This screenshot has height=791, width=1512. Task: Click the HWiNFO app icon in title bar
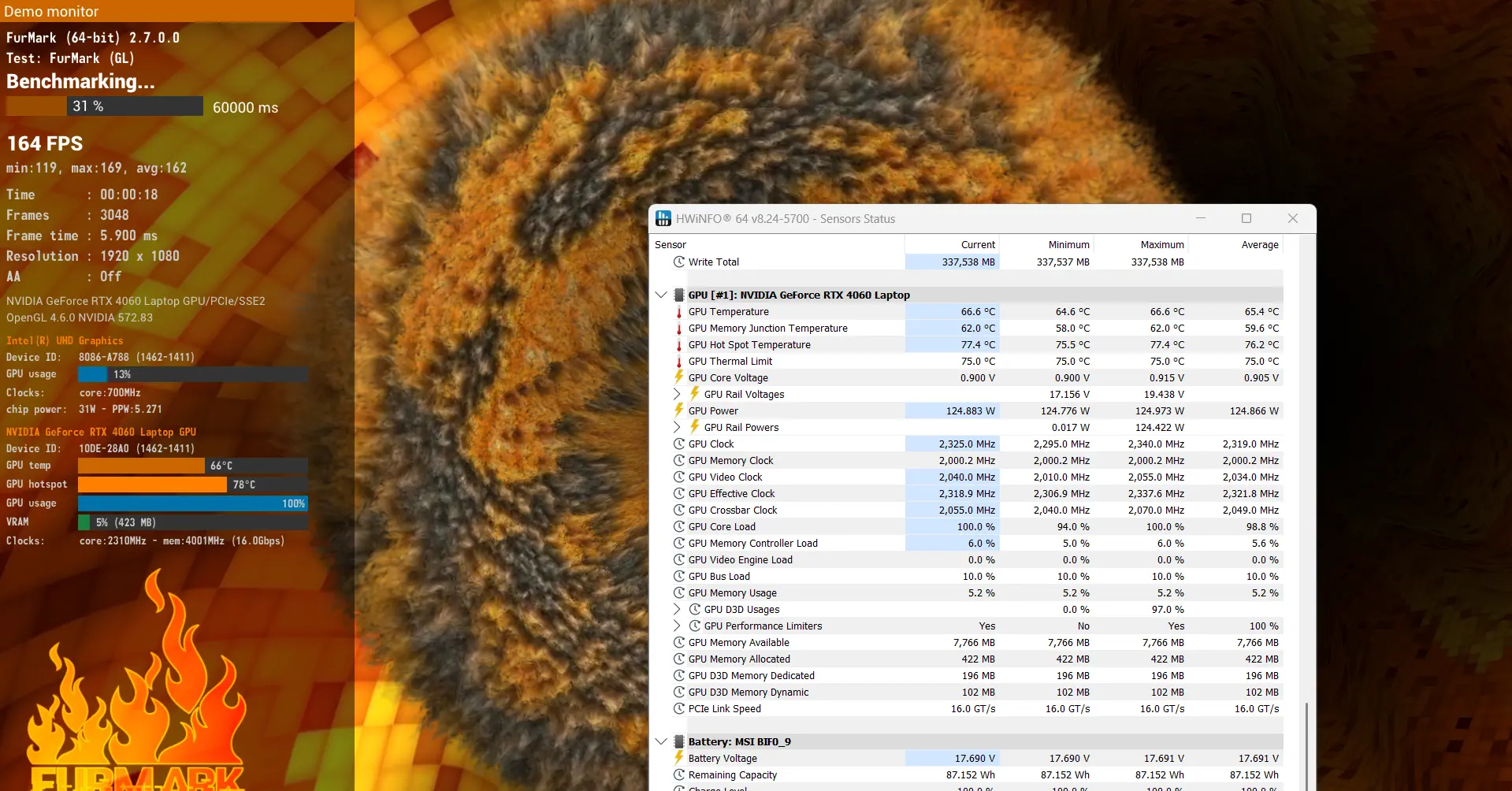pos(663,218)
